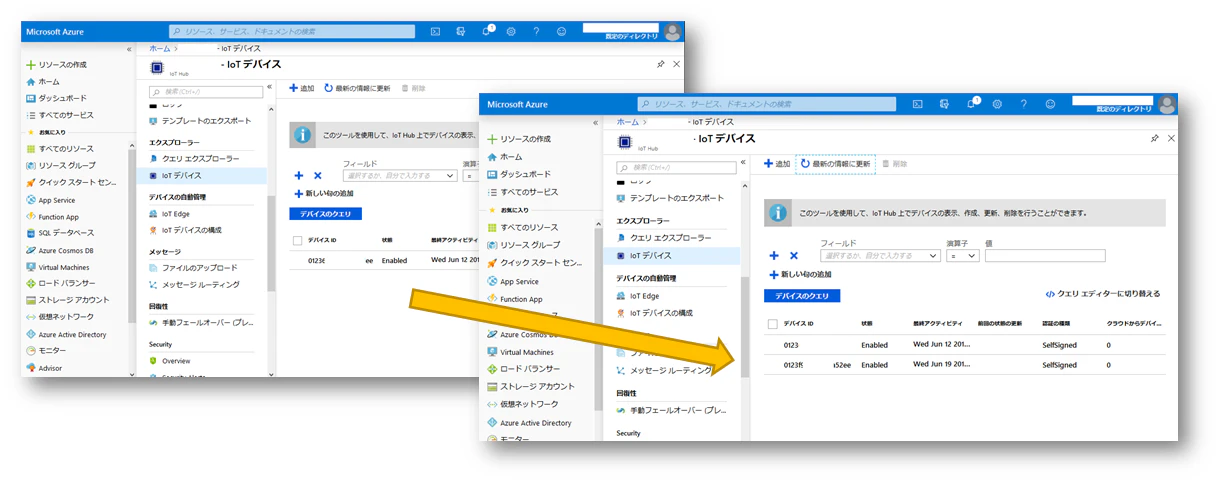Open account avatar in front window
Image resolution: width=1220 pixels, height=483 pixels.
click(1167, 104)
